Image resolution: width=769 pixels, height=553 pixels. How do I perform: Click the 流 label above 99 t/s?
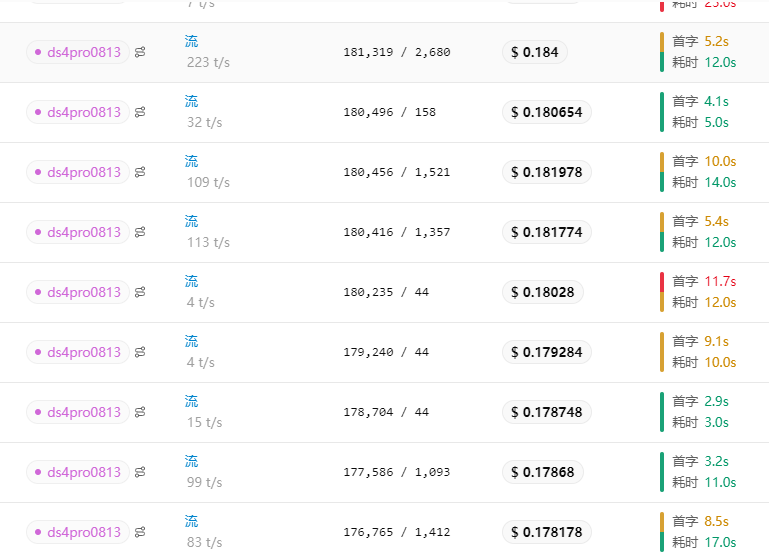tap(191, 461)
